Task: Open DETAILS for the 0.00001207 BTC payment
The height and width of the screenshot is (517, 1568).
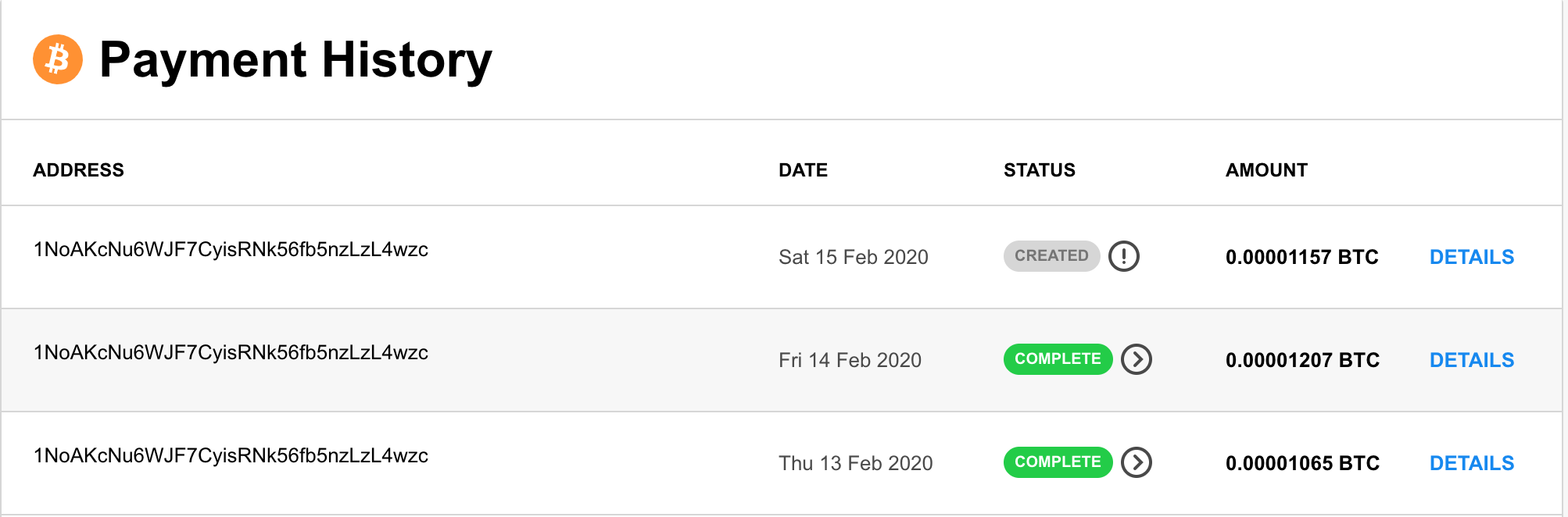Action: coord(1472,360)
